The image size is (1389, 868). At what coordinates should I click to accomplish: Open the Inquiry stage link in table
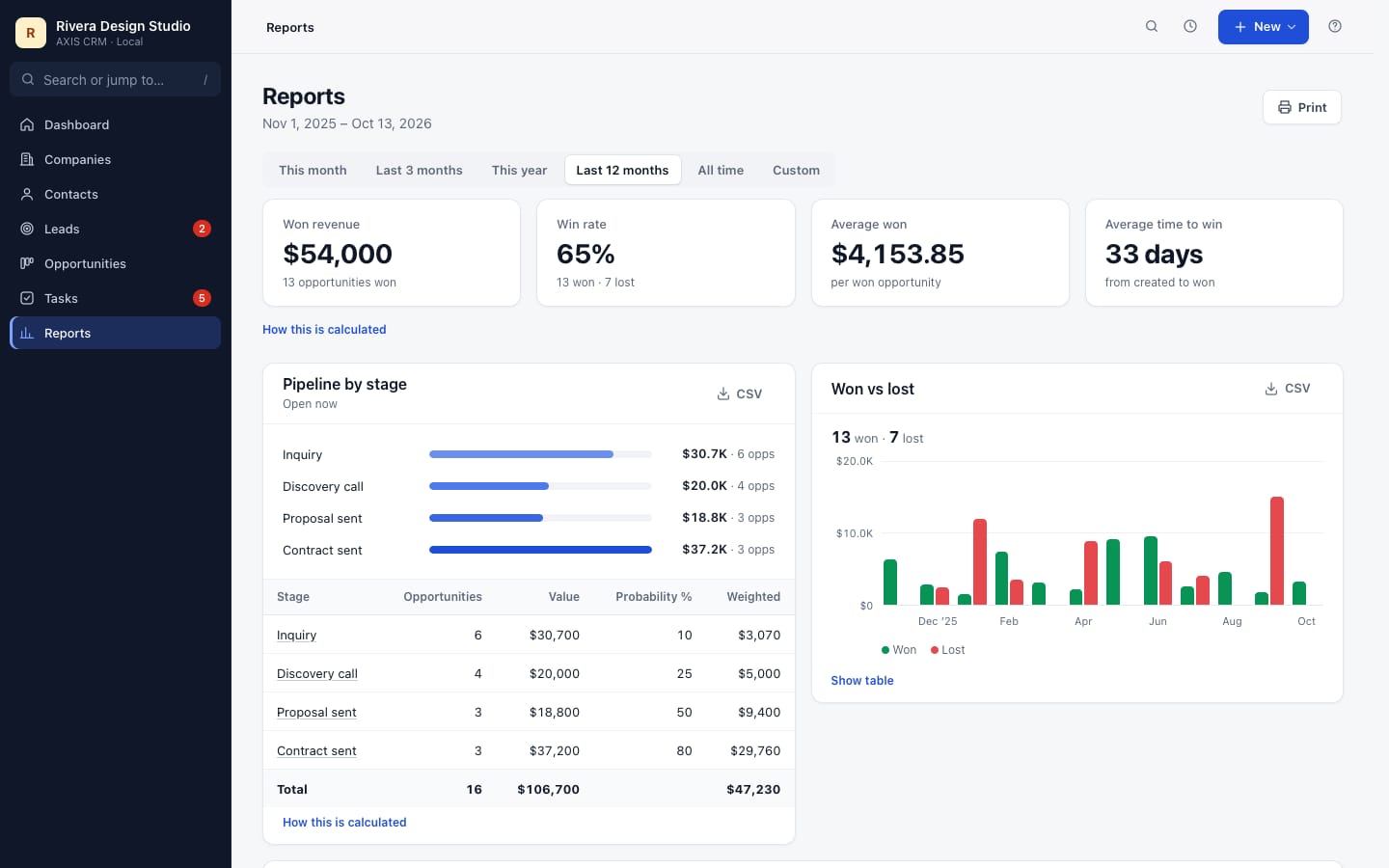pos(296,636)
